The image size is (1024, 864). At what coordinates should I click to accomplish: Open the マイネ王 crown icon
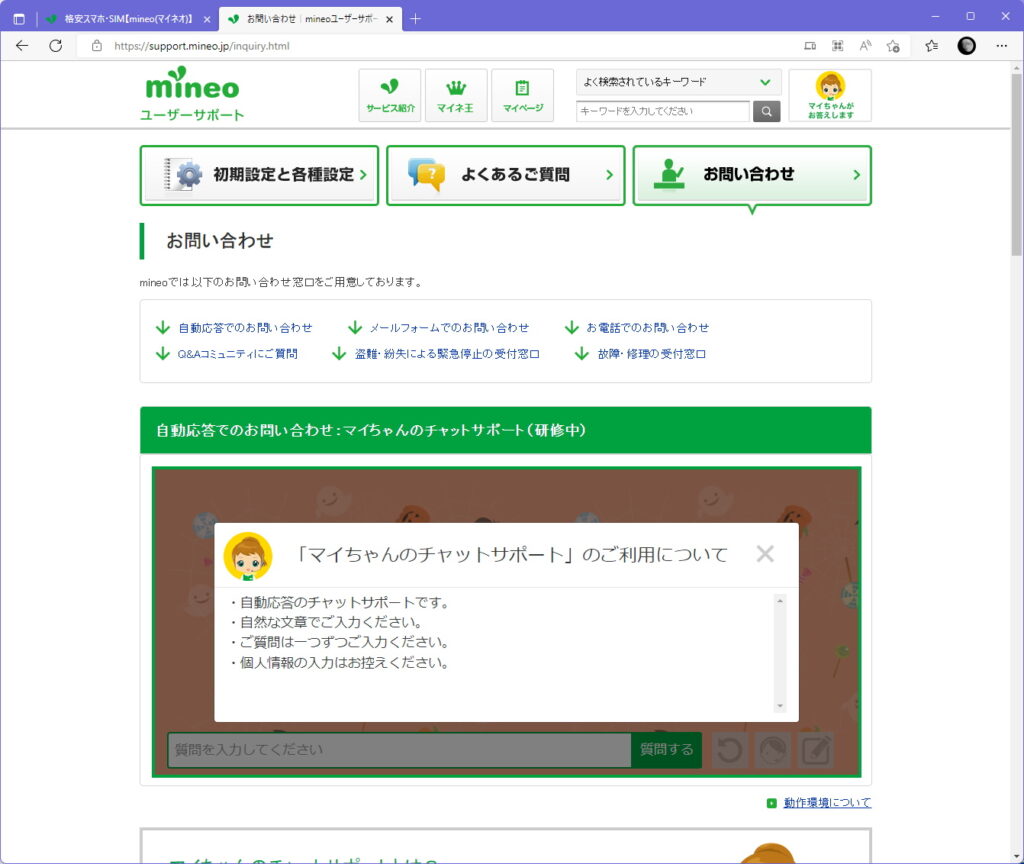(x=456, y=95)
